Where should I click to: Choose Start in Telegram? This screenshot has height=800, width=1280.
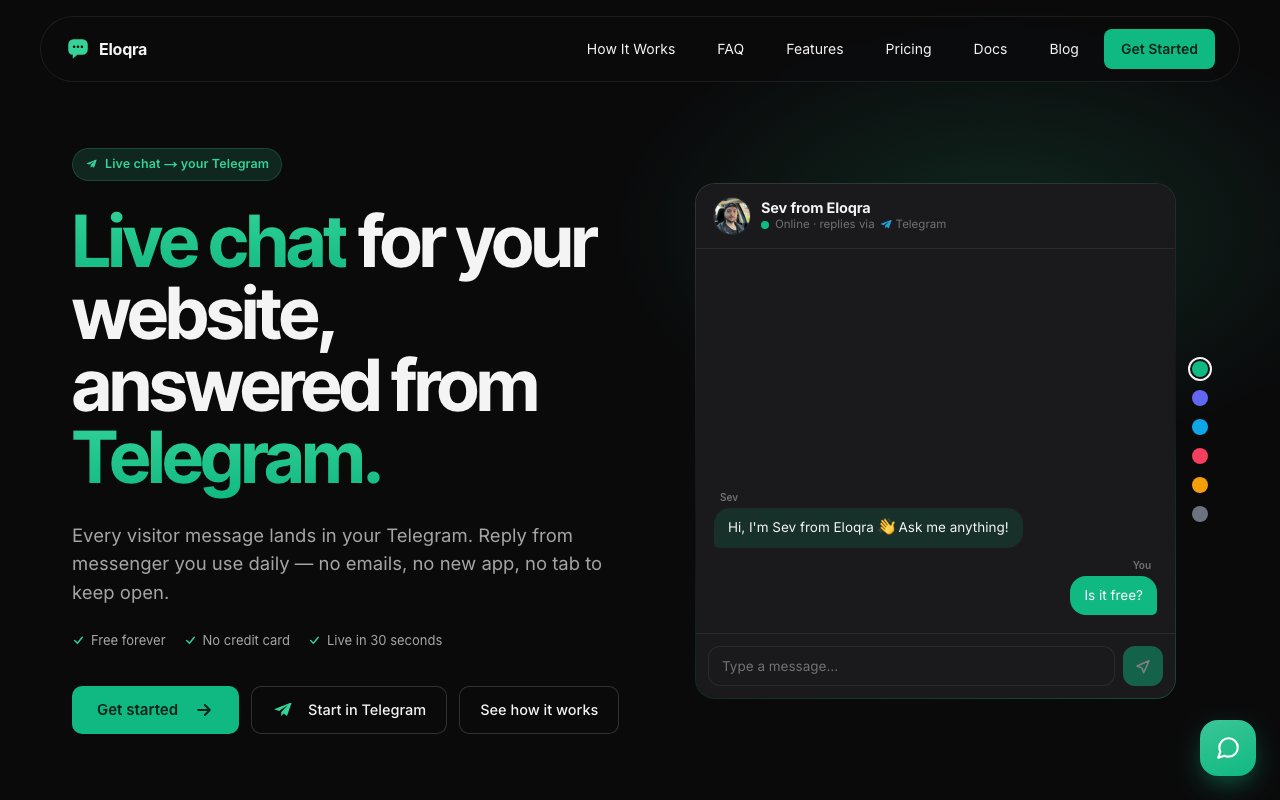pos(349,710)
